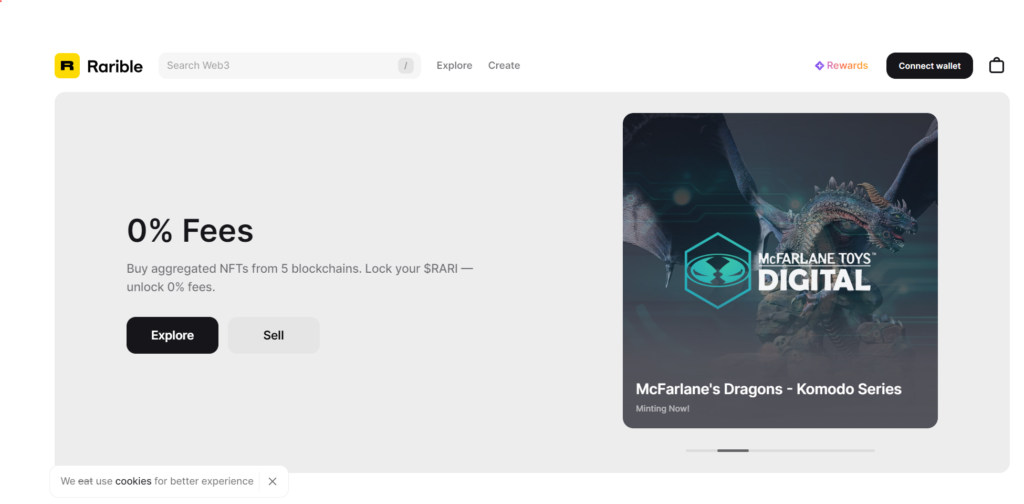Open the Create navigation menu item
1024x504 pixels.
click(x=504, y=65)
